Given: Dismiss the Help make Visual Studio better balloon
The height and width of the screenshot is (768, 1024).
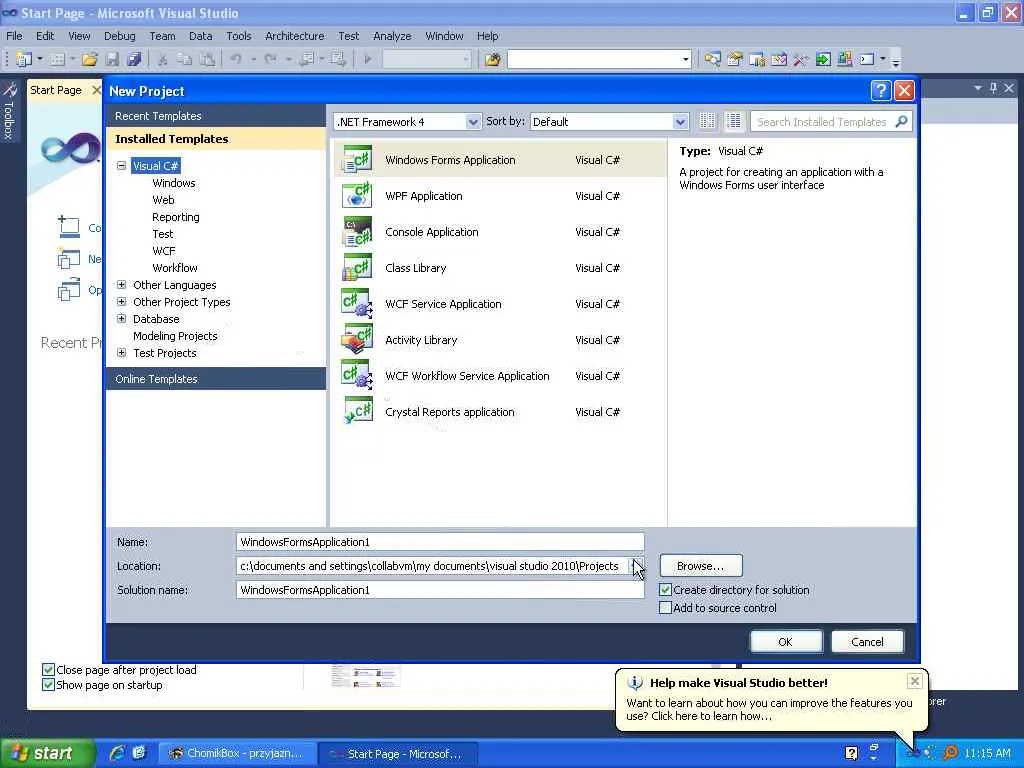Looking at the screenshot, I should 914,681.
